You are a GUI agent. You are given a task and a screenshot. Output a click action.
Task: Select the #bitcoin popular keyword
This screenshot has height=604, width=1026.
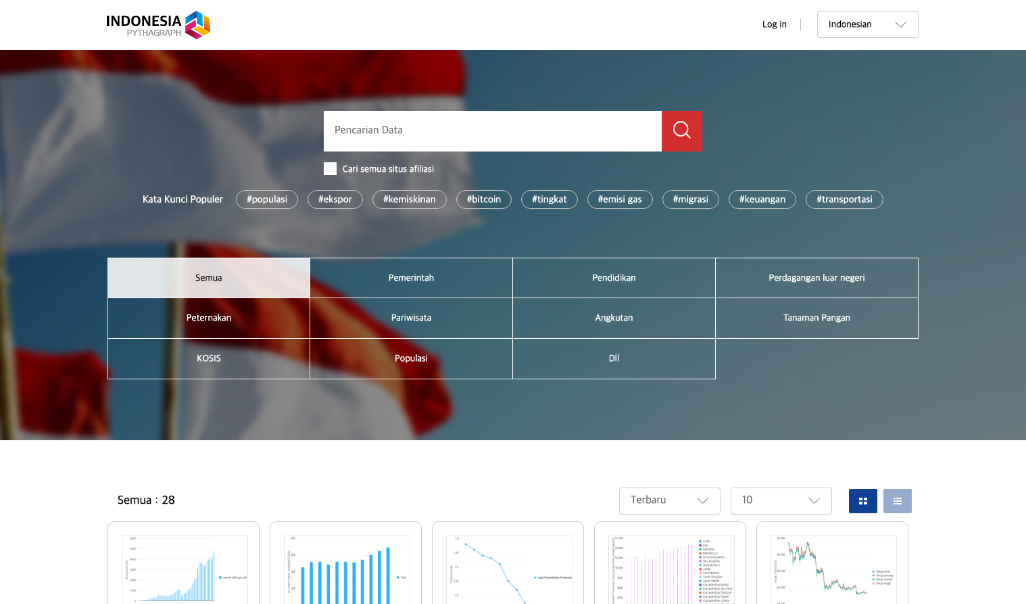pos(484,199)
